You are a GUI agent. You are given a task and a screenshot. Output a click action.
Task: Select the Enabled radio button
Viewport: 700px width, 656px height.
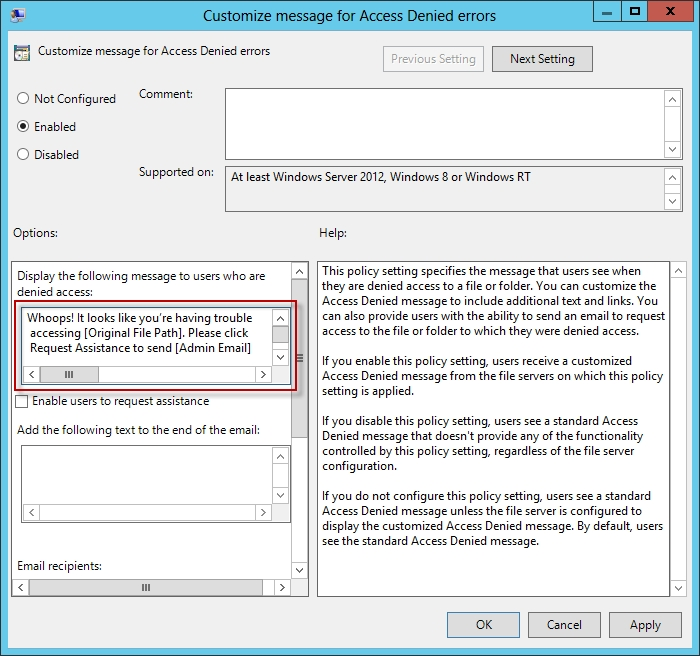(x=23, y=127)
